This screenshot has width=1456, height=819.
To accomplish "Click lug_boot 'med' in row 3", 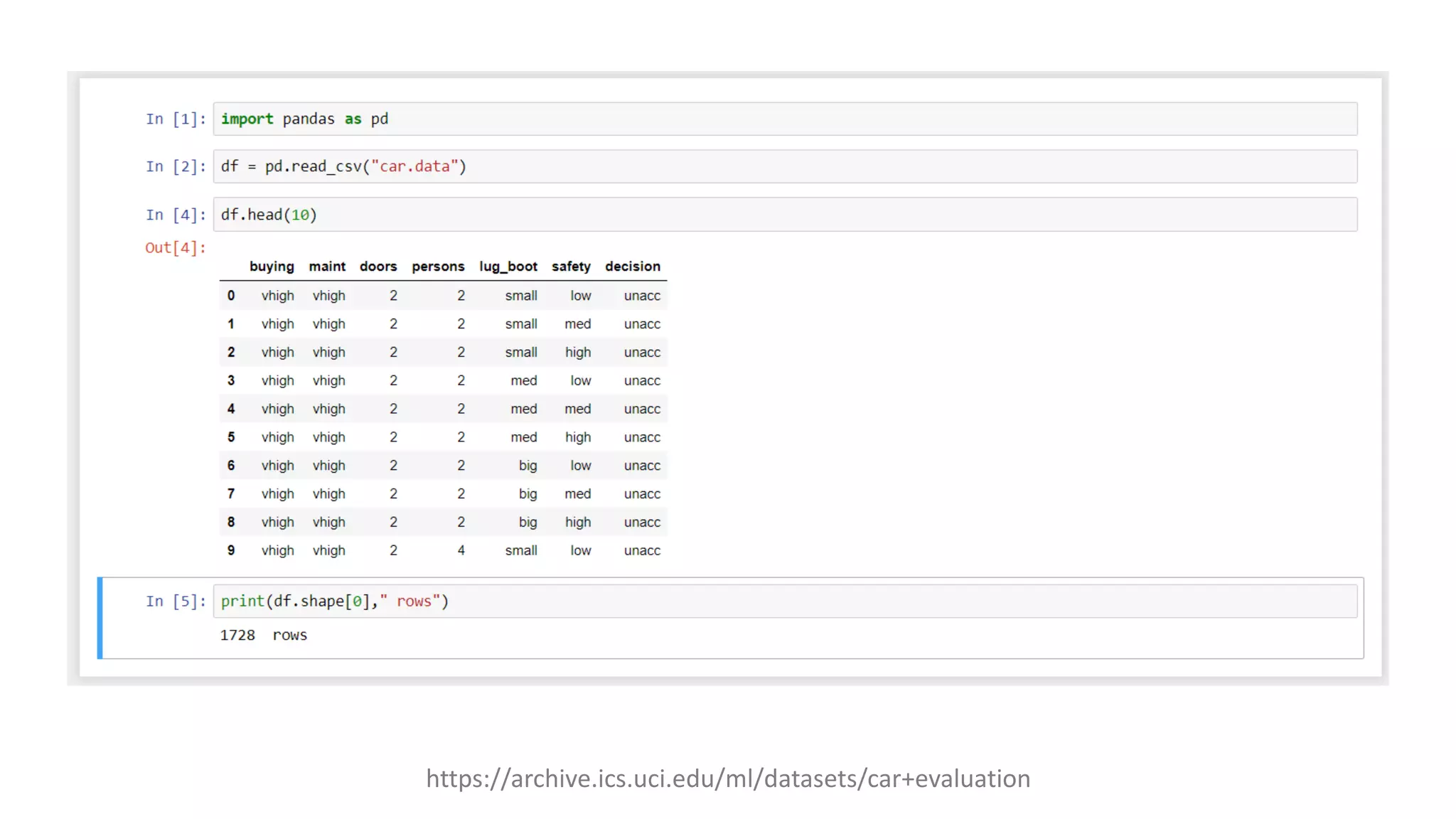I will pos(524,380).
